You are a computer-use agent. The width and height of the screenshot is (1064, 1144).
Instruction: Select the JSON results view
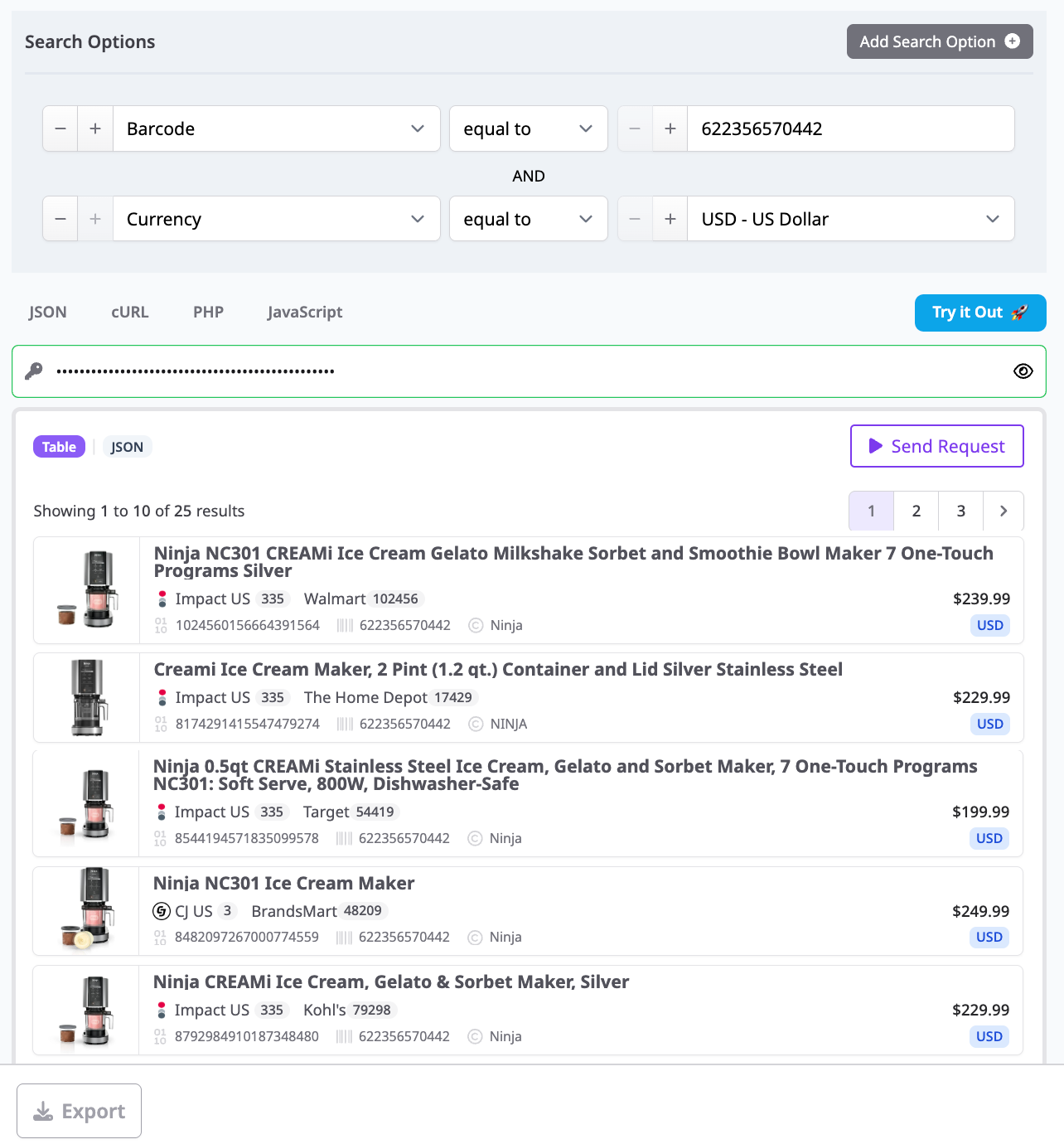(x=127, y=447)
